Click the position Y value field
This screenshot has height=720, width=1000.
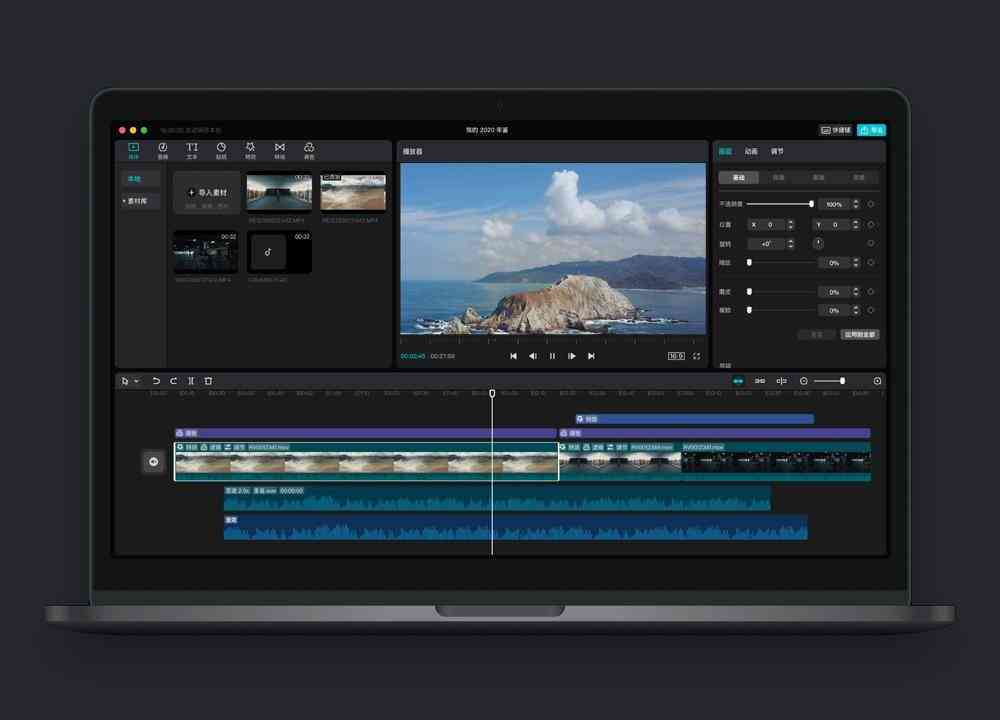pyautogui.click(x=832, y=224)
